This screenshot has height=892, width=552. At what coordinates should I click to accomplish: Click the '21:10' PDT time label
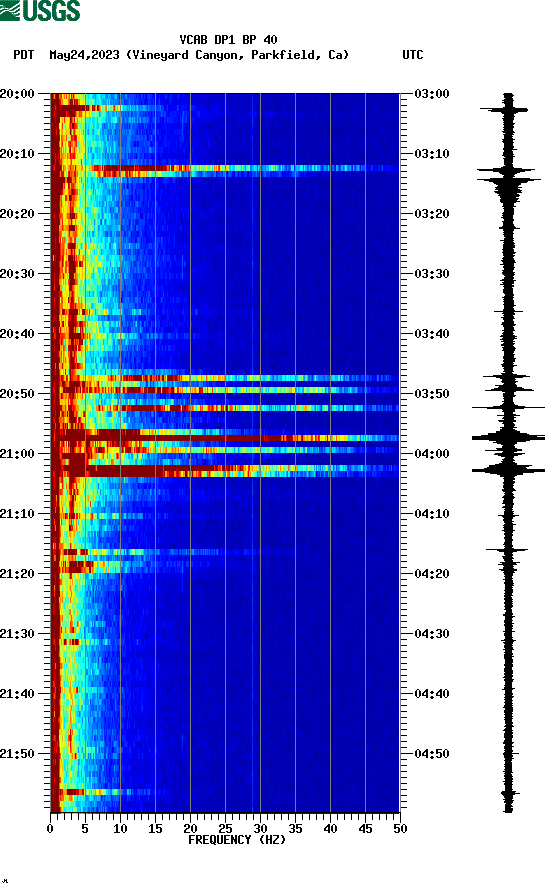(17, 514)
